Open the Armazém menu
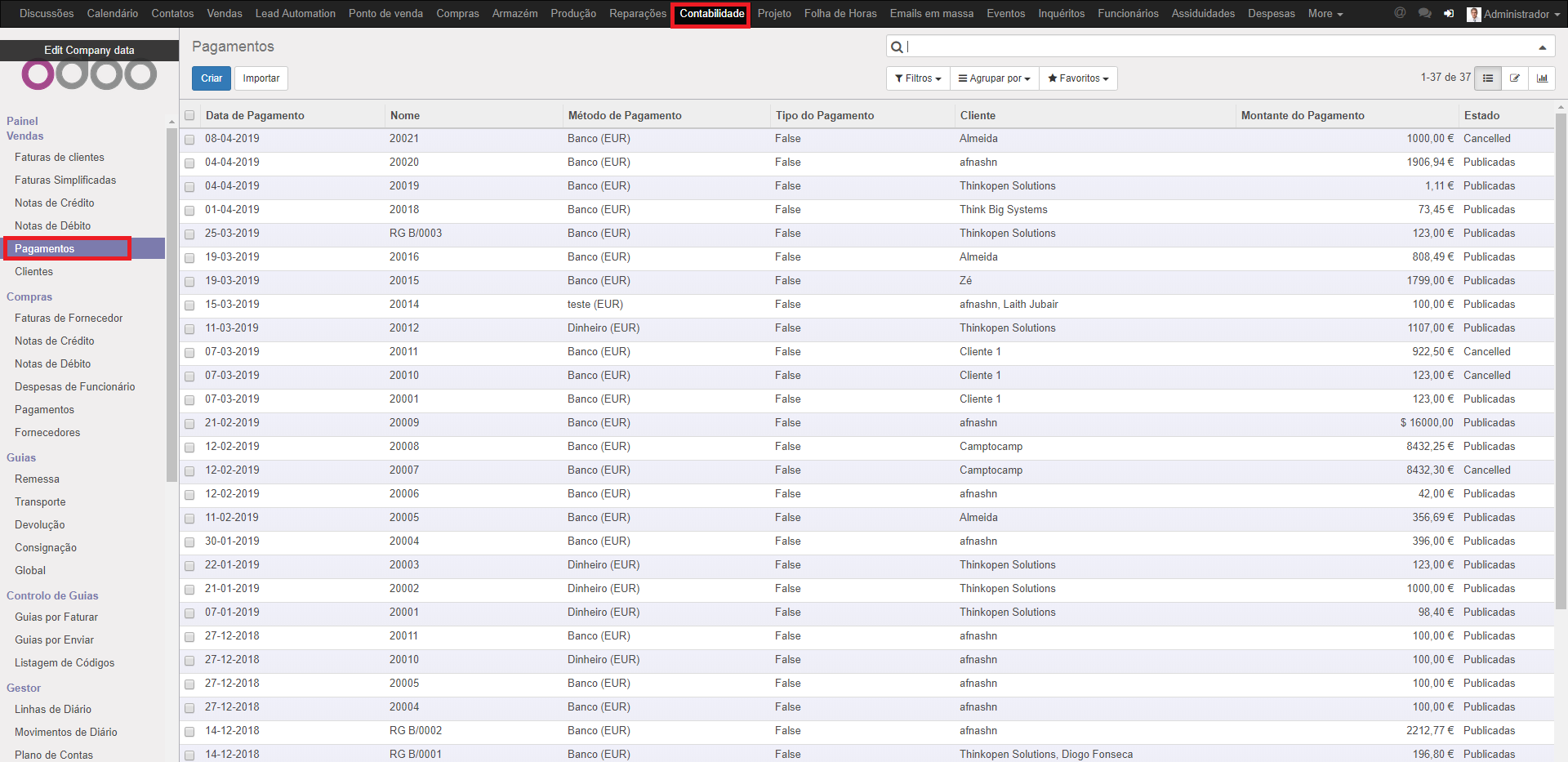The width and height of the screenshot is (1568, 762). point(514,14)
